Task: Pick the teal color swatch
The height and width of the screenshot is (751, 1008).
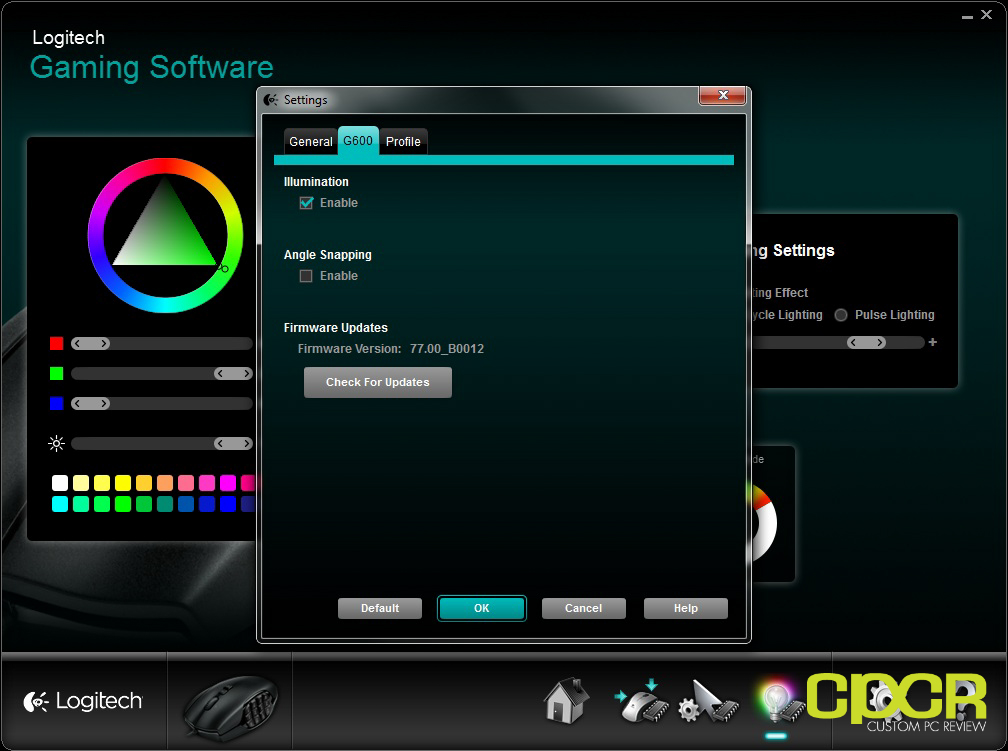Action: click(165, 504)
